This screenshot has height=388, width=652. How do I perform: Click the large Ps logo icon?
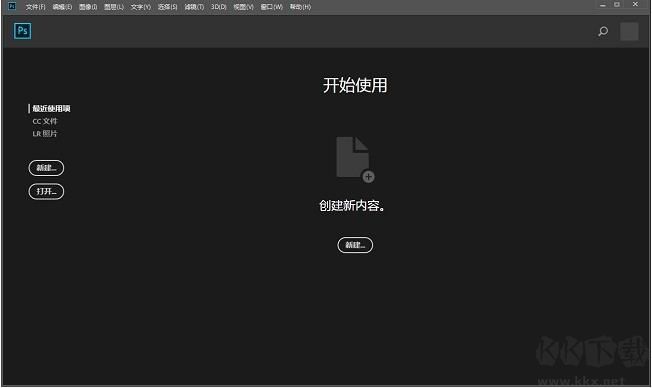(x=22, y=31)
